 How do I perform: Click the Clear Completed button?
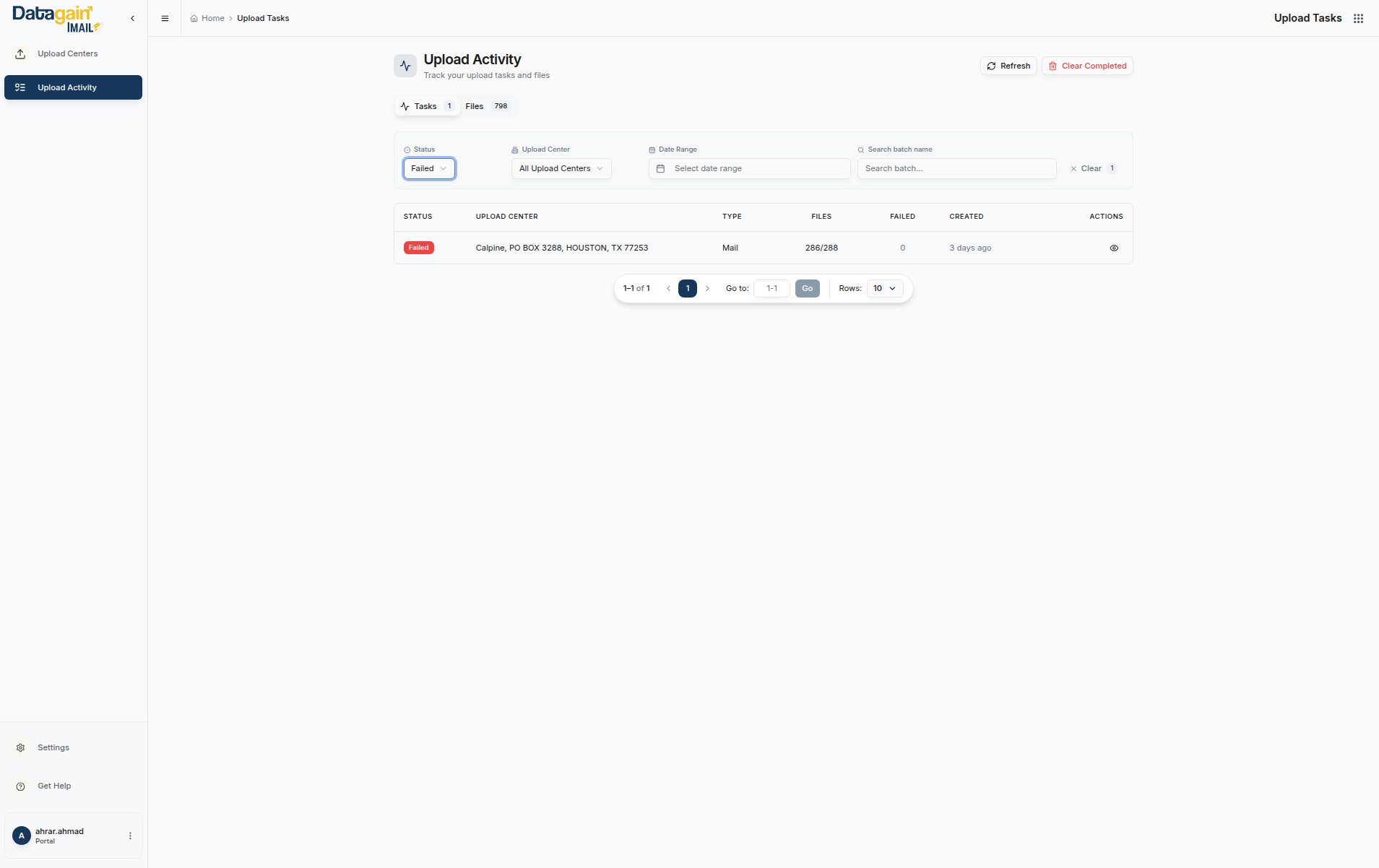(x=1086, y=66)
